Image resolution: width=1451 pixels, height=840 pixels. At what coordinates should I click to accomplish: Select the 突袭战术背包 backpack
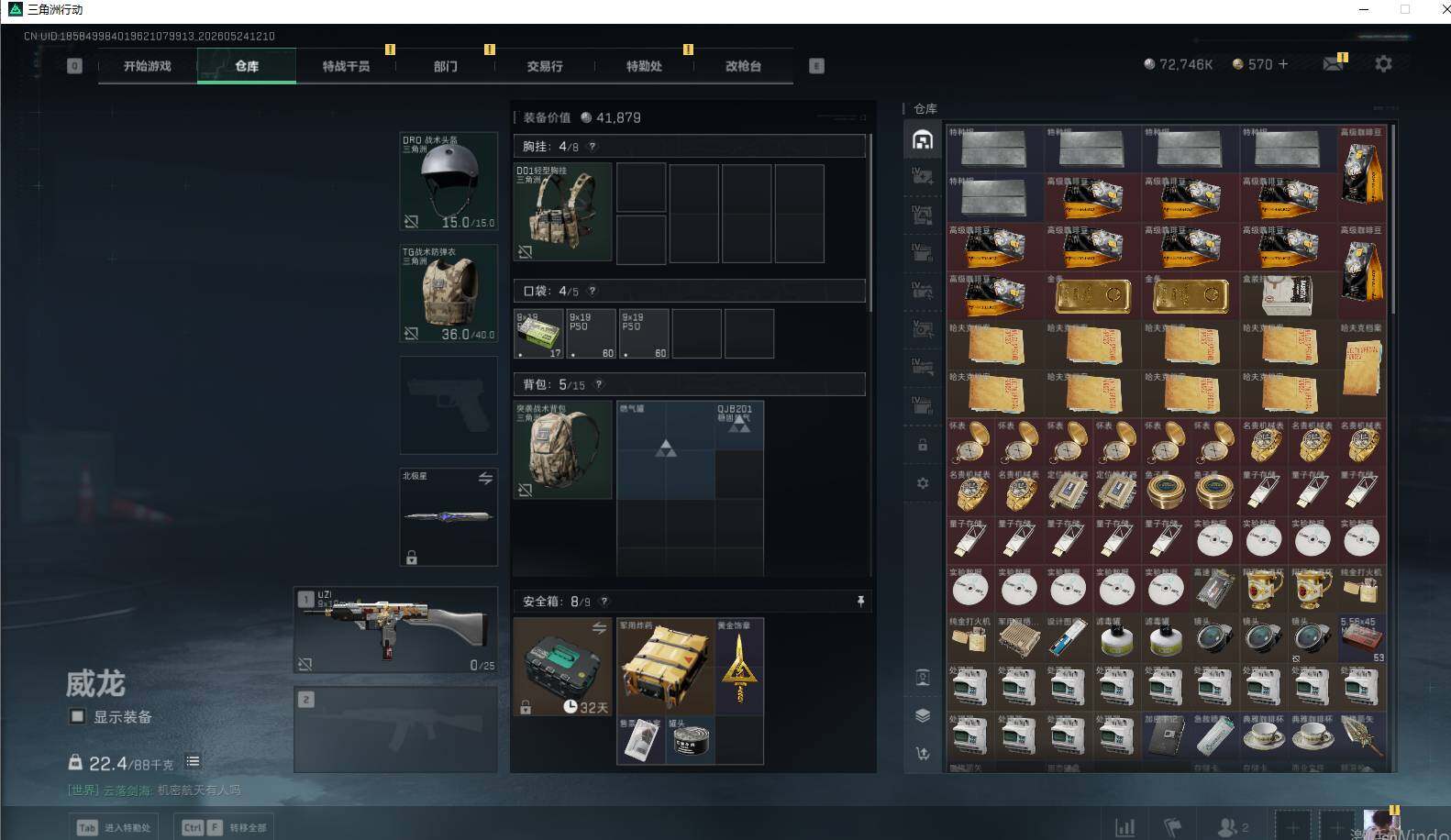point(563,450)
